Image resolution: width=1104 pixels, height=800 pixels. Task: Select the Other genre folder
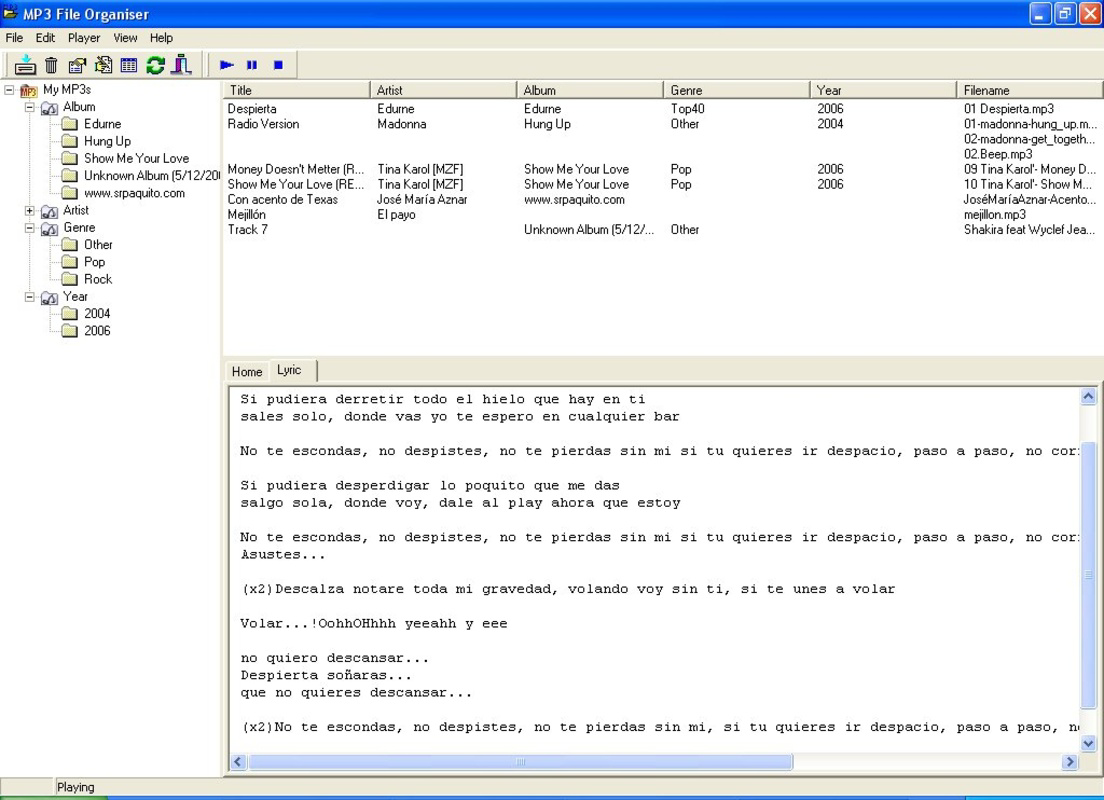98,245
